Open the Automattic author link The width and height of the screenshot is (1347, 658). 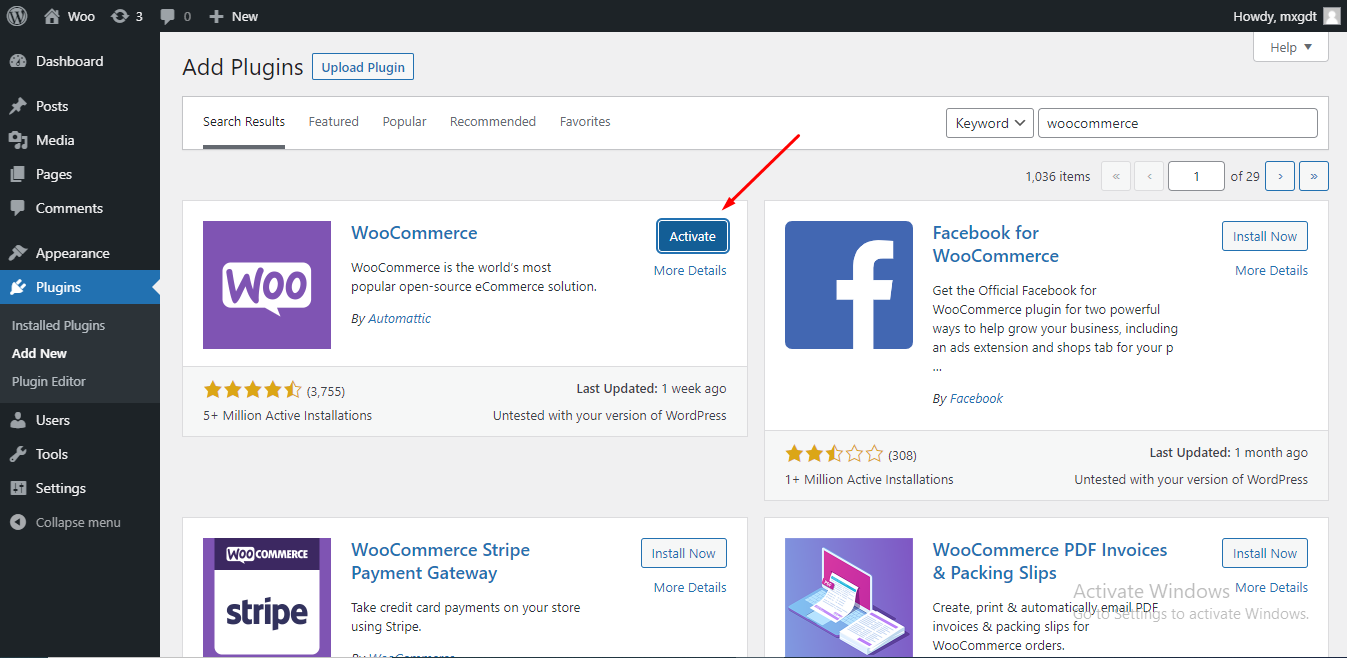400,318
